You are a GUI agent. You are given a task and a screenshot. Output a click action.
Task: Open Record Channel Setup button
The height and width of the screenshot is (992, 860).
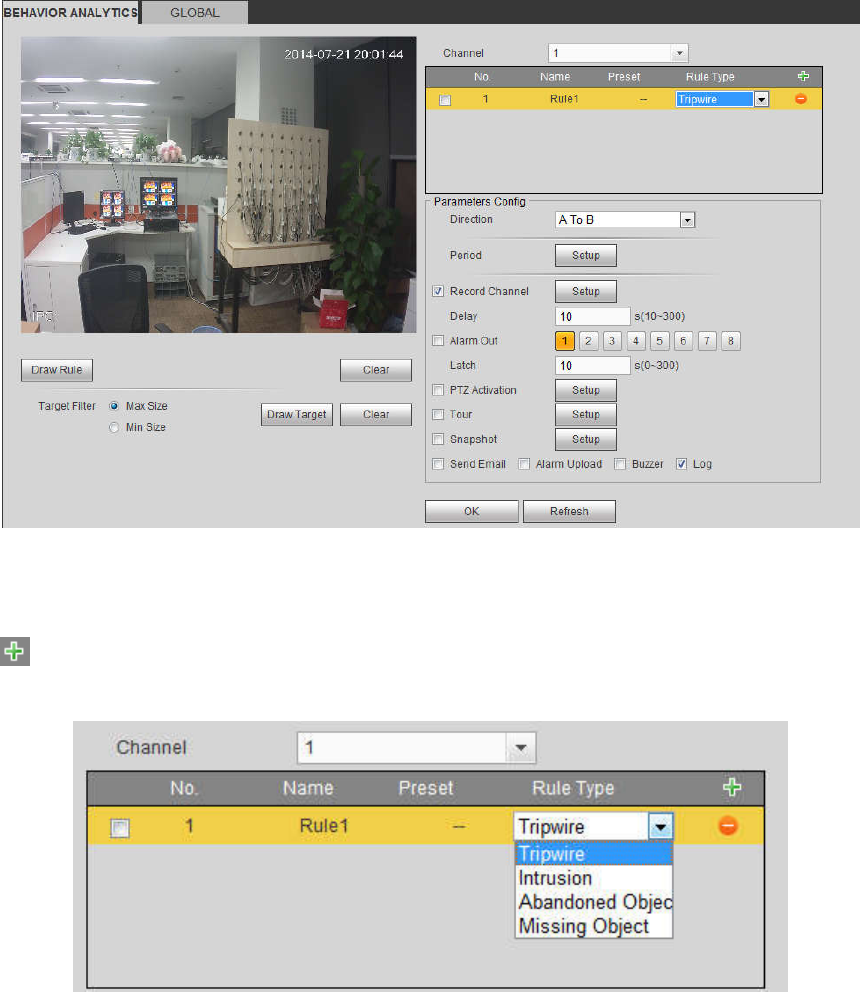pyautogui.click(x=586, y=292)
